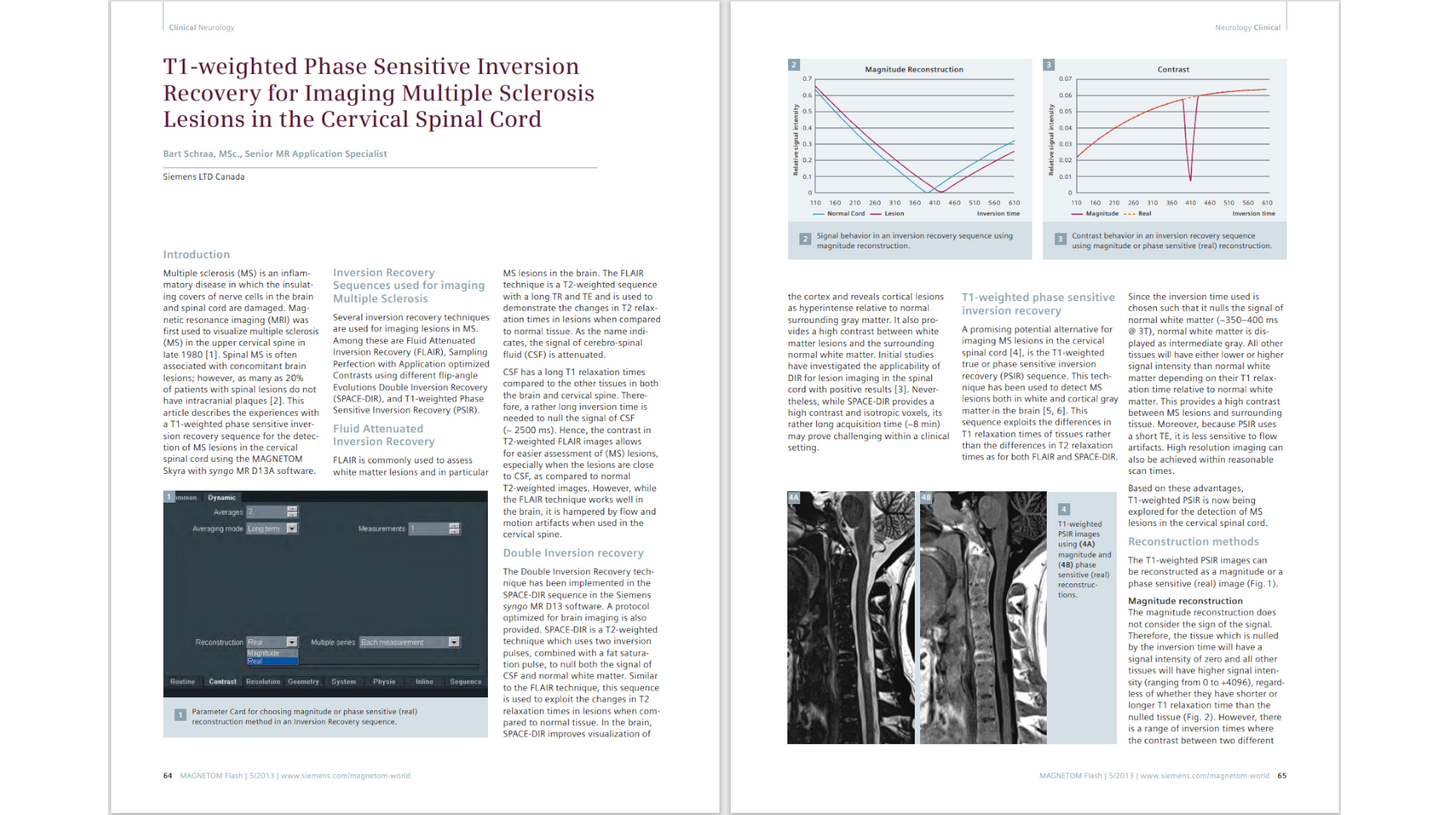The width and height of the screenshot is (1448, 815).
Task: Open the Inline tab
Action: click(424, 681)
